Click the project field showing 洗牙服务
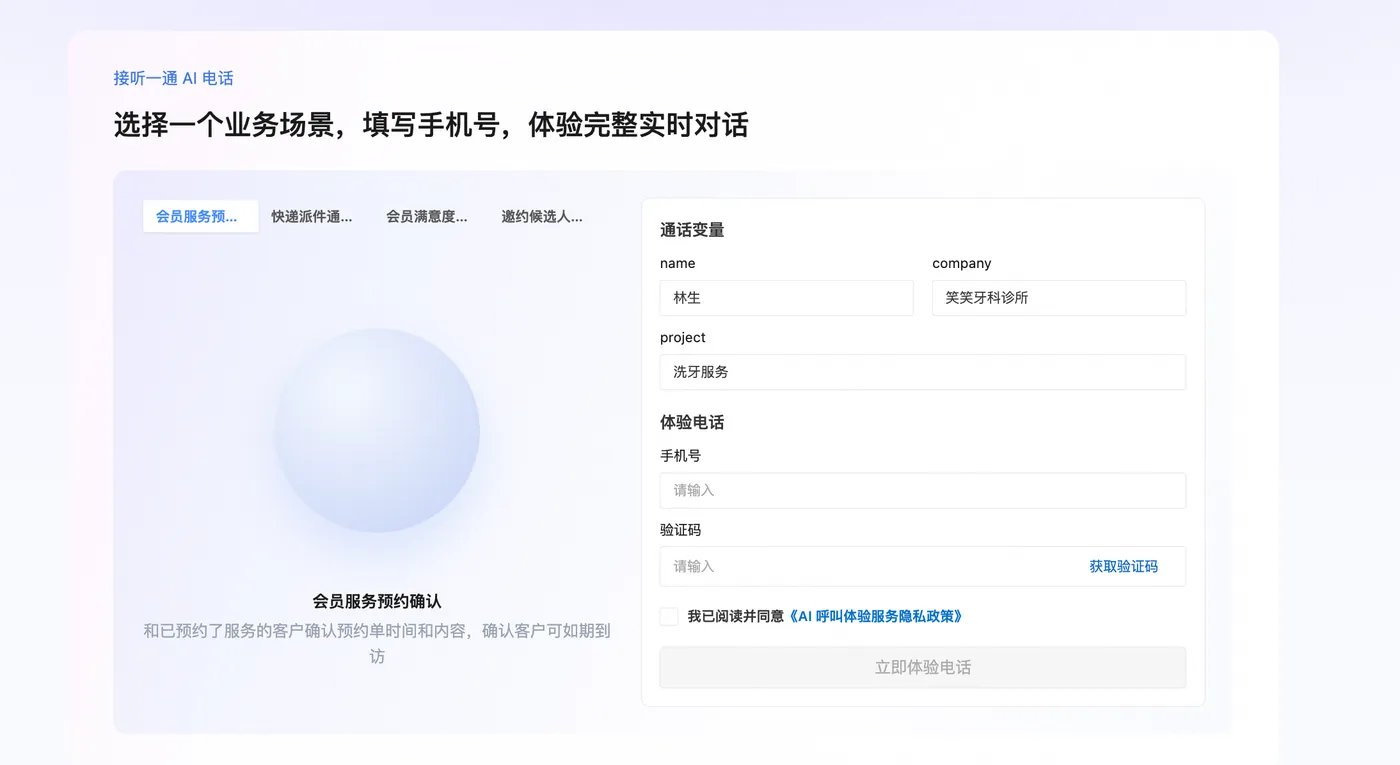This screenshot has height=765, width=1400. [923, 372]
